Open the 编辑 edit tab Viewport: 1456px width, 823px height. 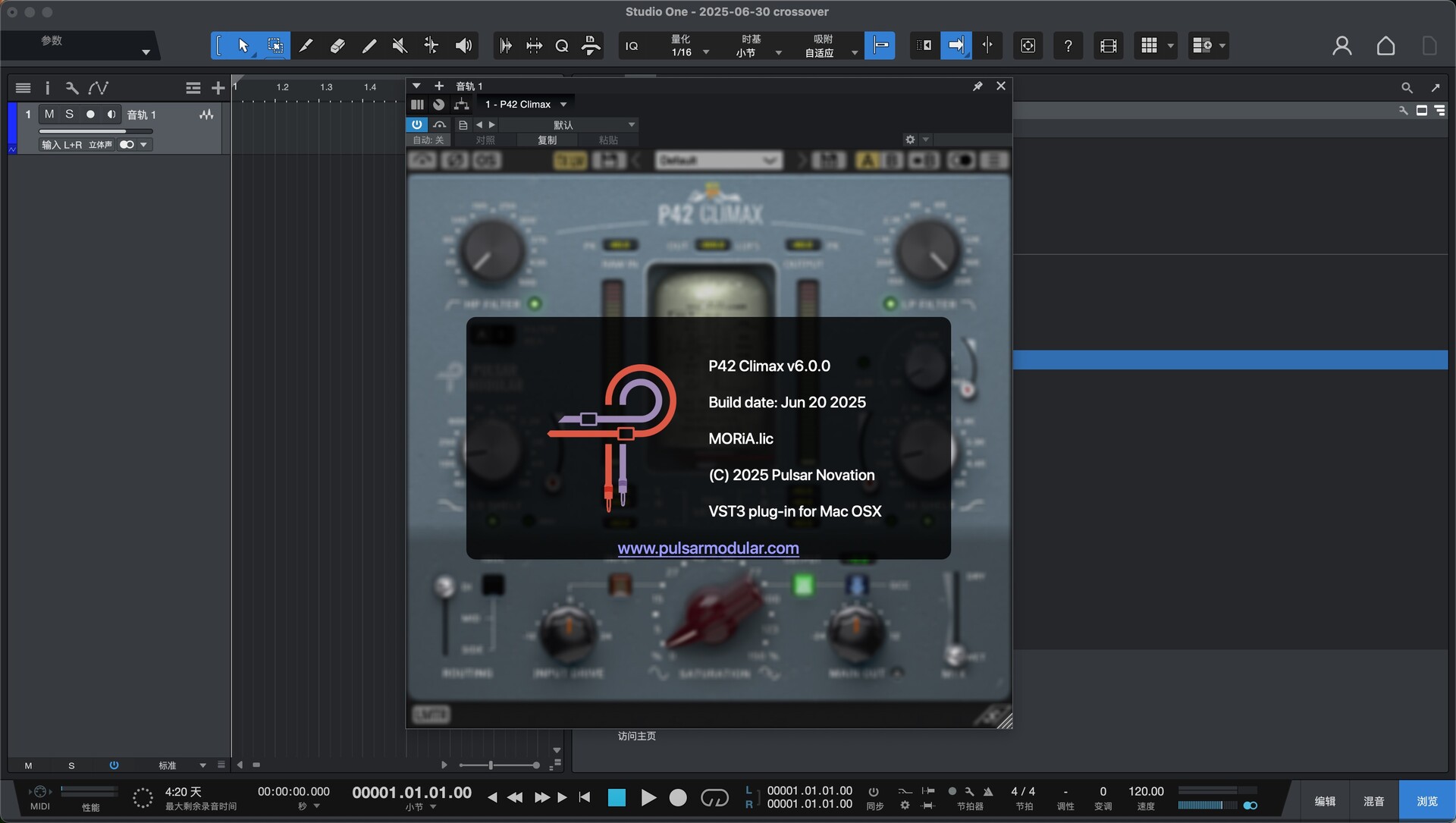click(x=1325, y=801)
